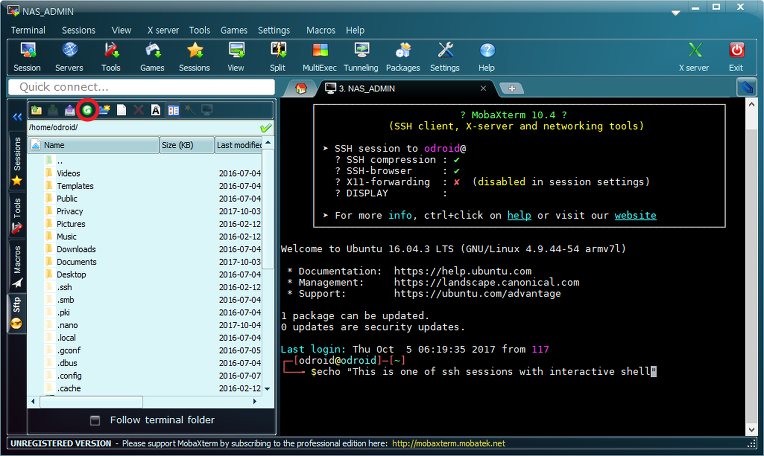764x456 pixels.
Task: Click the /home/odroid/ path field
Action: click(x=143, y=128)
